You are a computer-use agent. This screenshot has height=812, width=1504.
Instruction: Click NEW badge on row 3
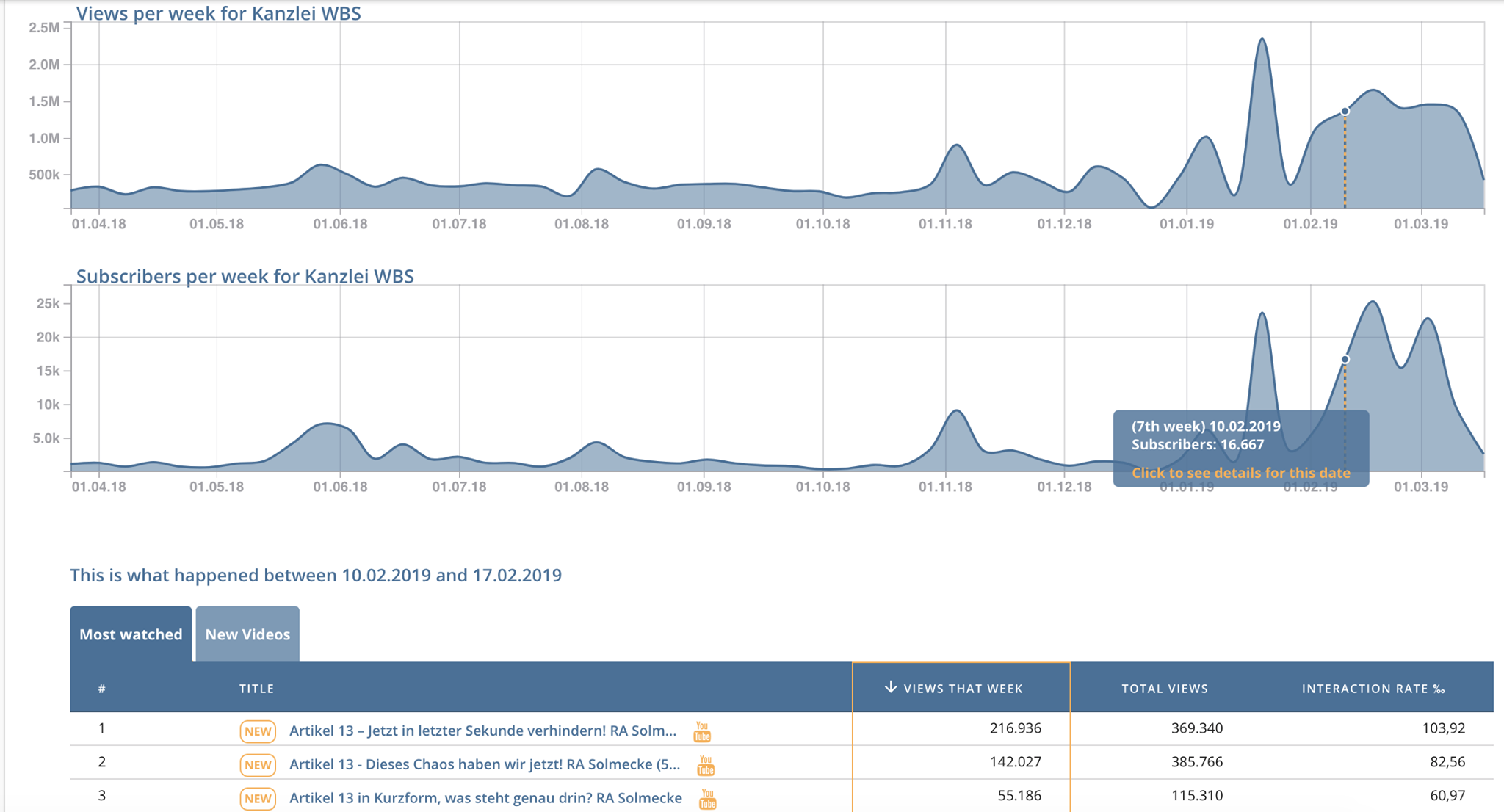(x=258, y=799)
